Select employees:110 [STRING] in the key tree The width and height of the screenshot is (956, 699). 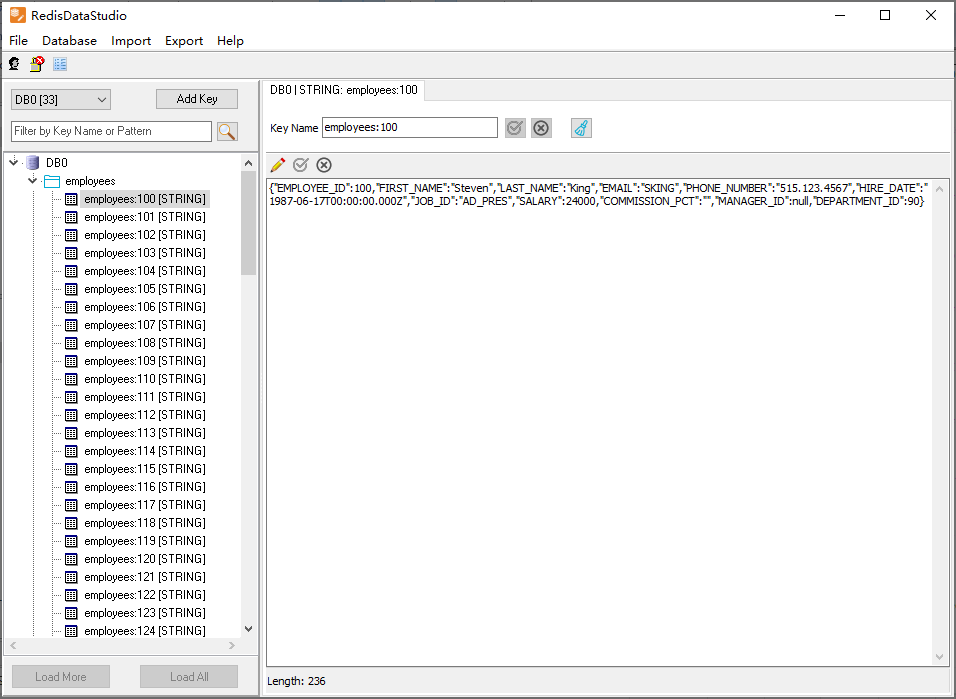[144, 379]
